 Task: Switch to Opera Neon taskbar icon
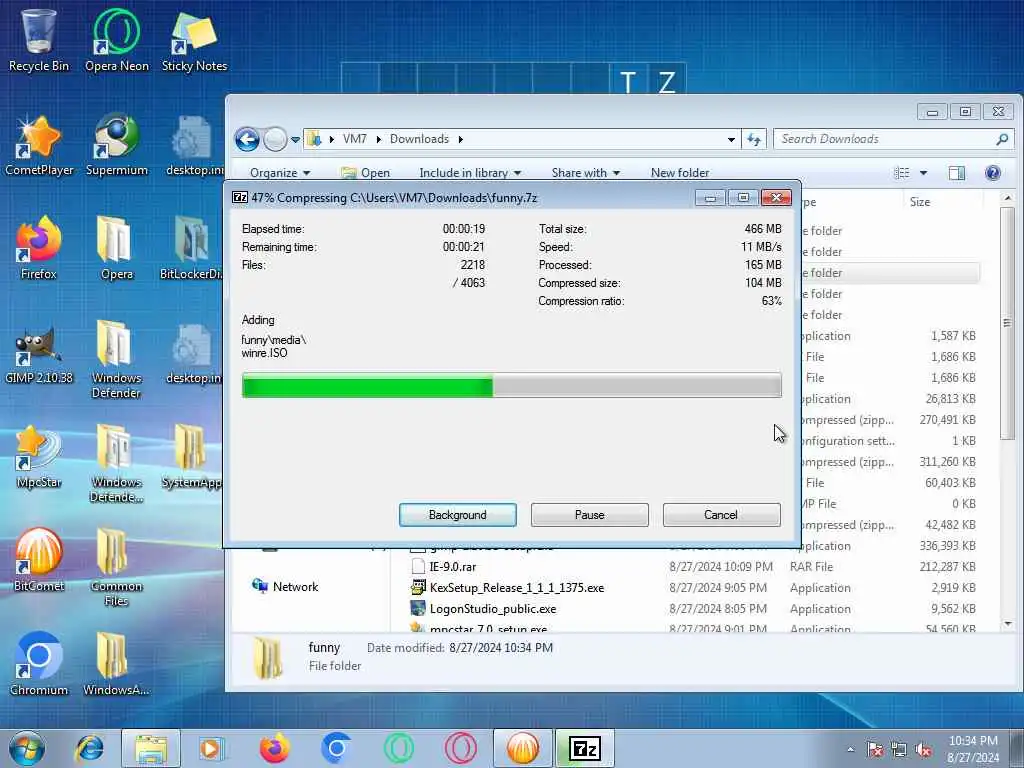398,748
